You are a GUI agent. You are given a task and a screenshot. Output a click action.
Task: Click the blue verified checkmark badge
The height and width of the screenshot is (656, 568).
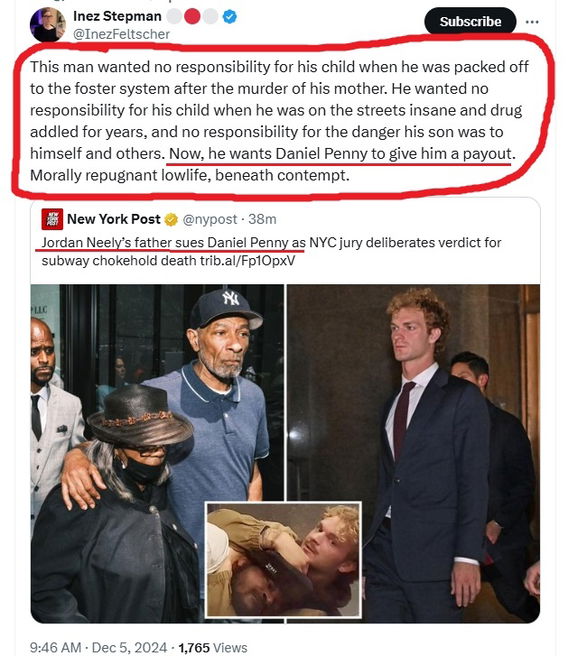click(229, 17)
